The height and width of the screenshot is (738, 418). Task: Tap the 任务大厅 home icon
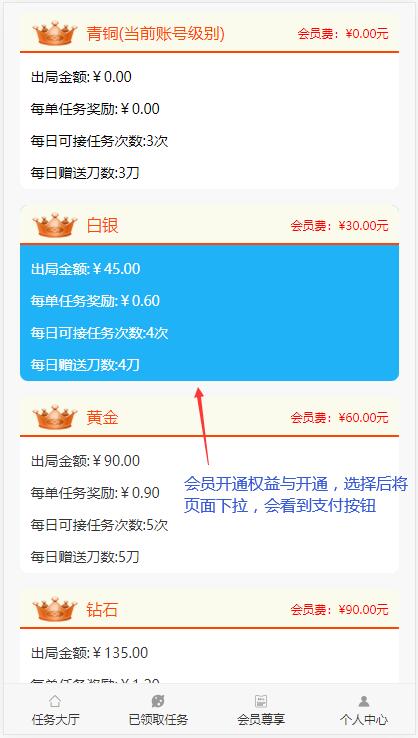click(x=55, y=701)
